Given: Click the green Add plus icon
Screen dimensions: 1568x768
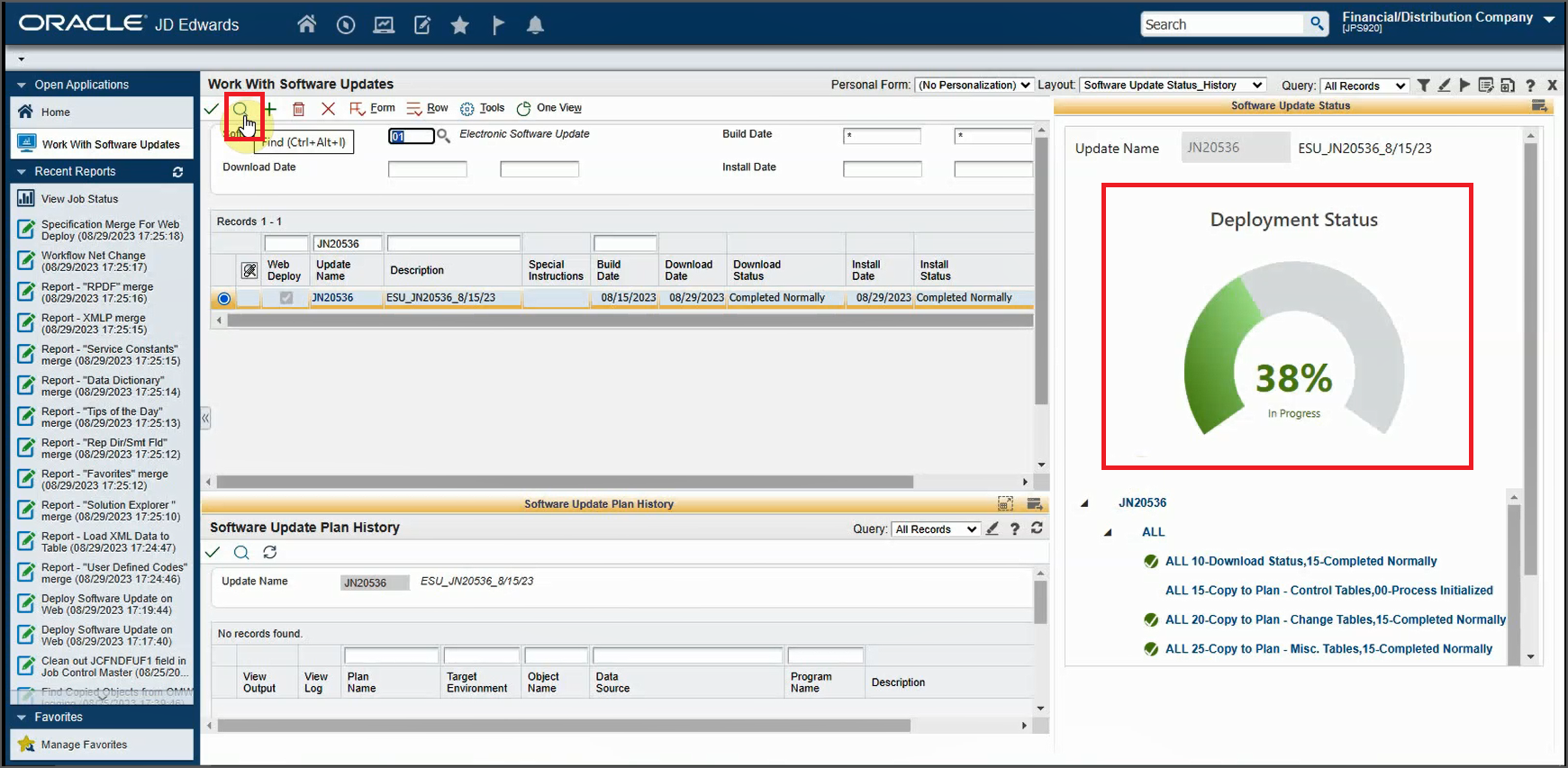Looking at the screenshot, I should pos(270,109).
